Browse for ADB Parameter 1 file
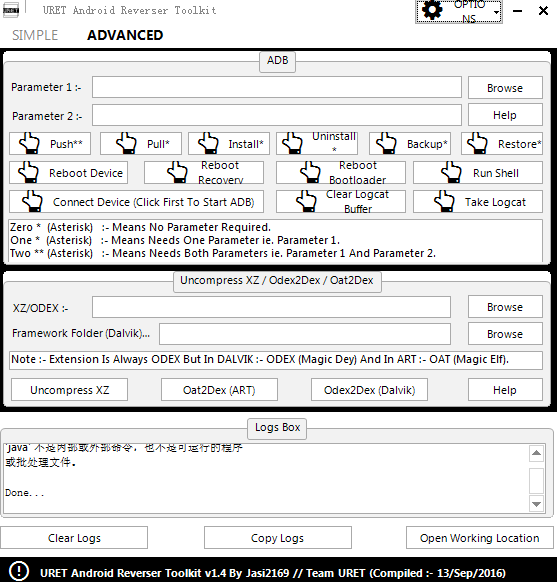 pyautogui.click(x=505, y=88)
